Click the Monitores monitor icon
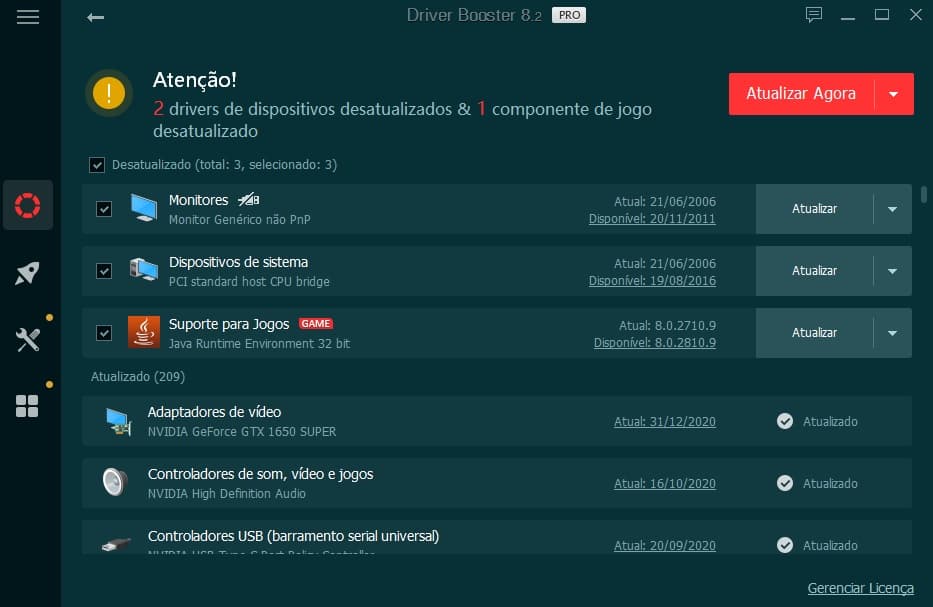933x607 pixels. point(144,208)
